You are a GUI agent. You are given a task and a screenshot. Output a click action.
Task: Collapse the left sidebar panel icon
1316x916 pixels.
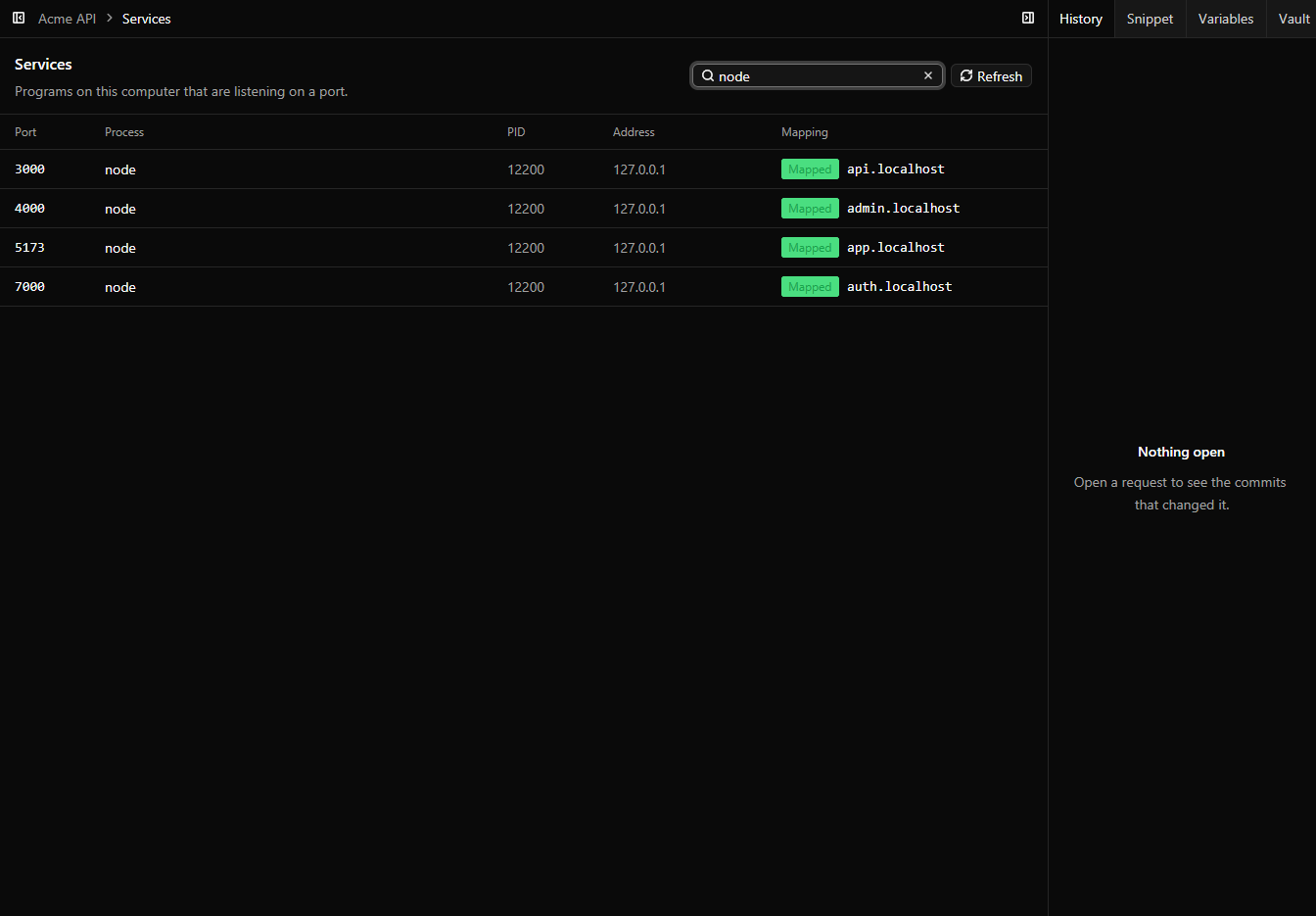click(x=19, y=19)
